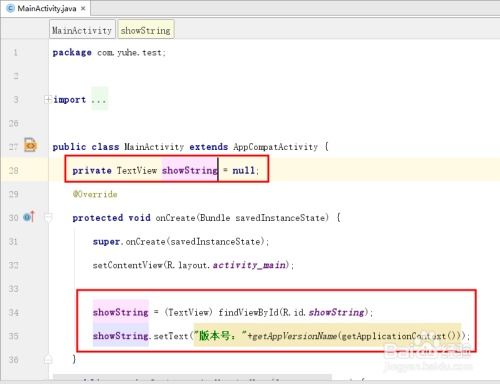Click the showString field on line 28

[x=190, y=170]
